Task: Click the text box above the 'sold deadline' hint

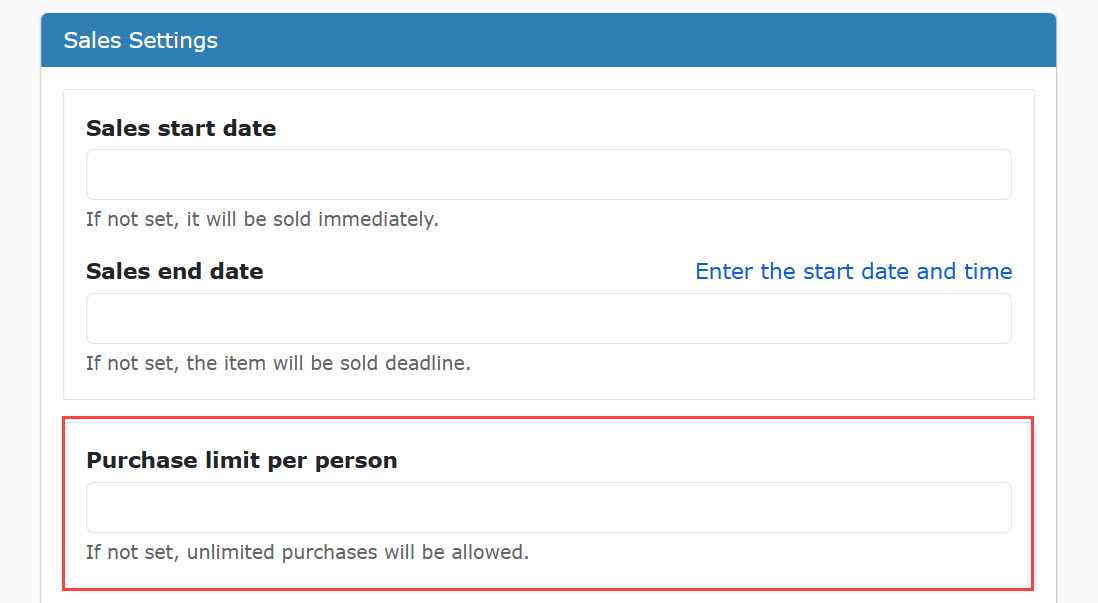Action: click(548, 319)
